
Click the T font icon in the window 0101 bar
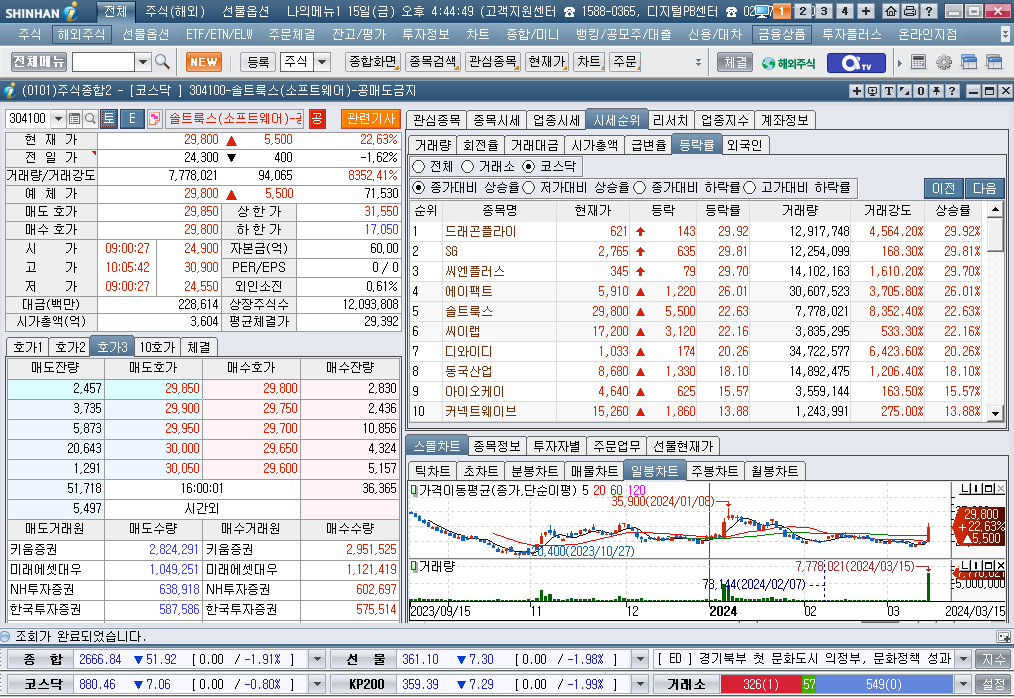pyautogui.click(x=889, y=91)
